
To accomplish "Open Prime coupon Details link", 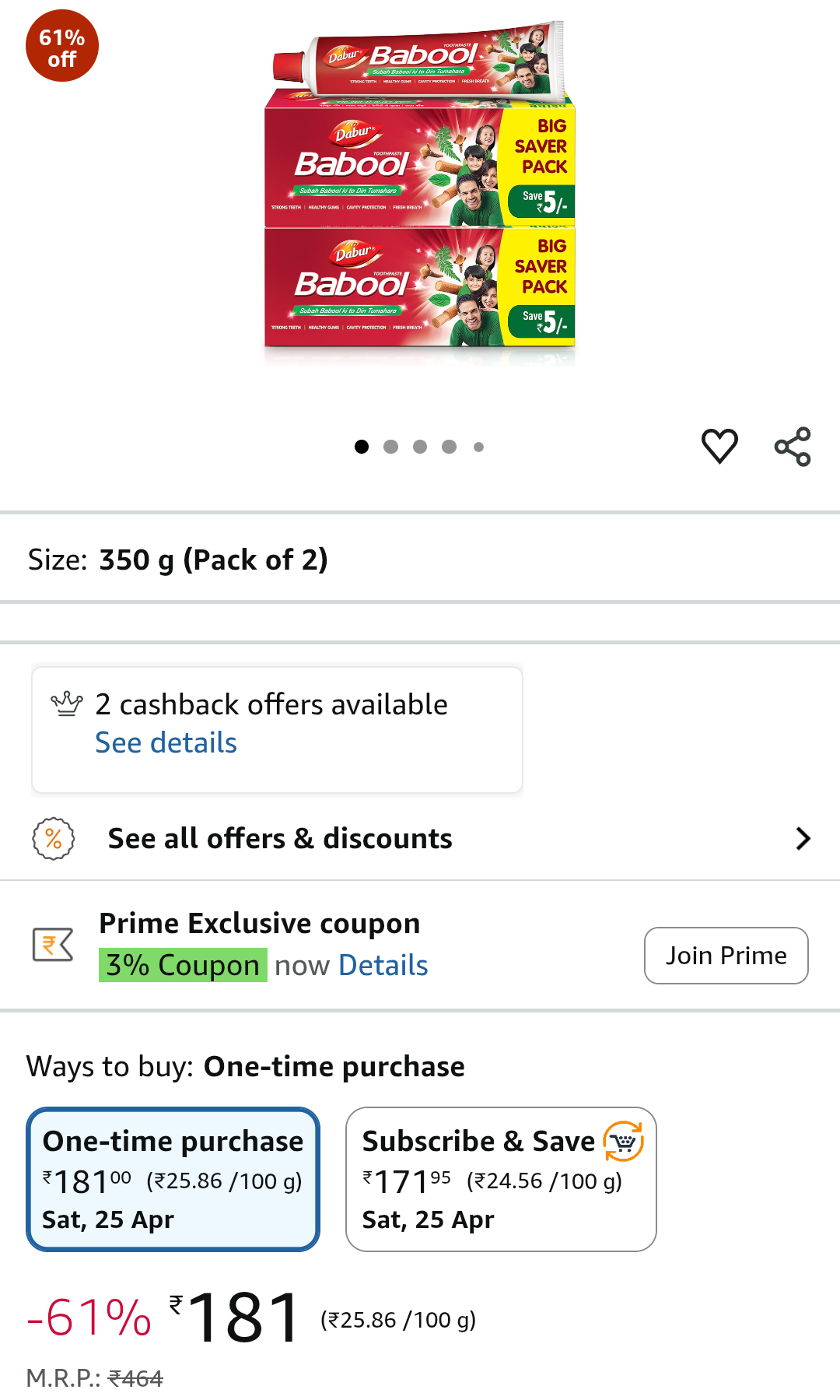I will (383, 966).
